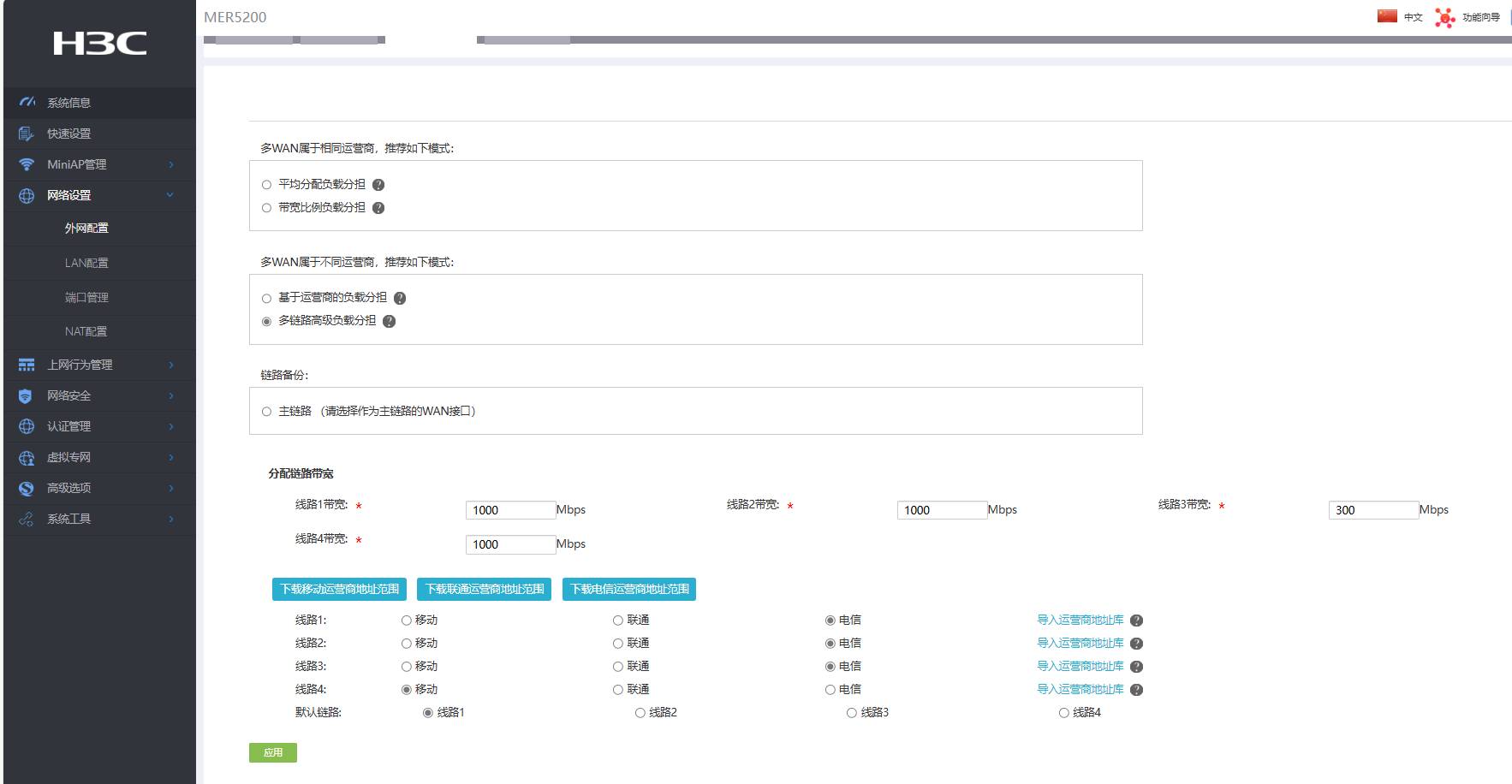Viewport: 1512px width, 784px height.
Task: Click the 快速设置 sidebar icon
Action: tap(27, 134)
